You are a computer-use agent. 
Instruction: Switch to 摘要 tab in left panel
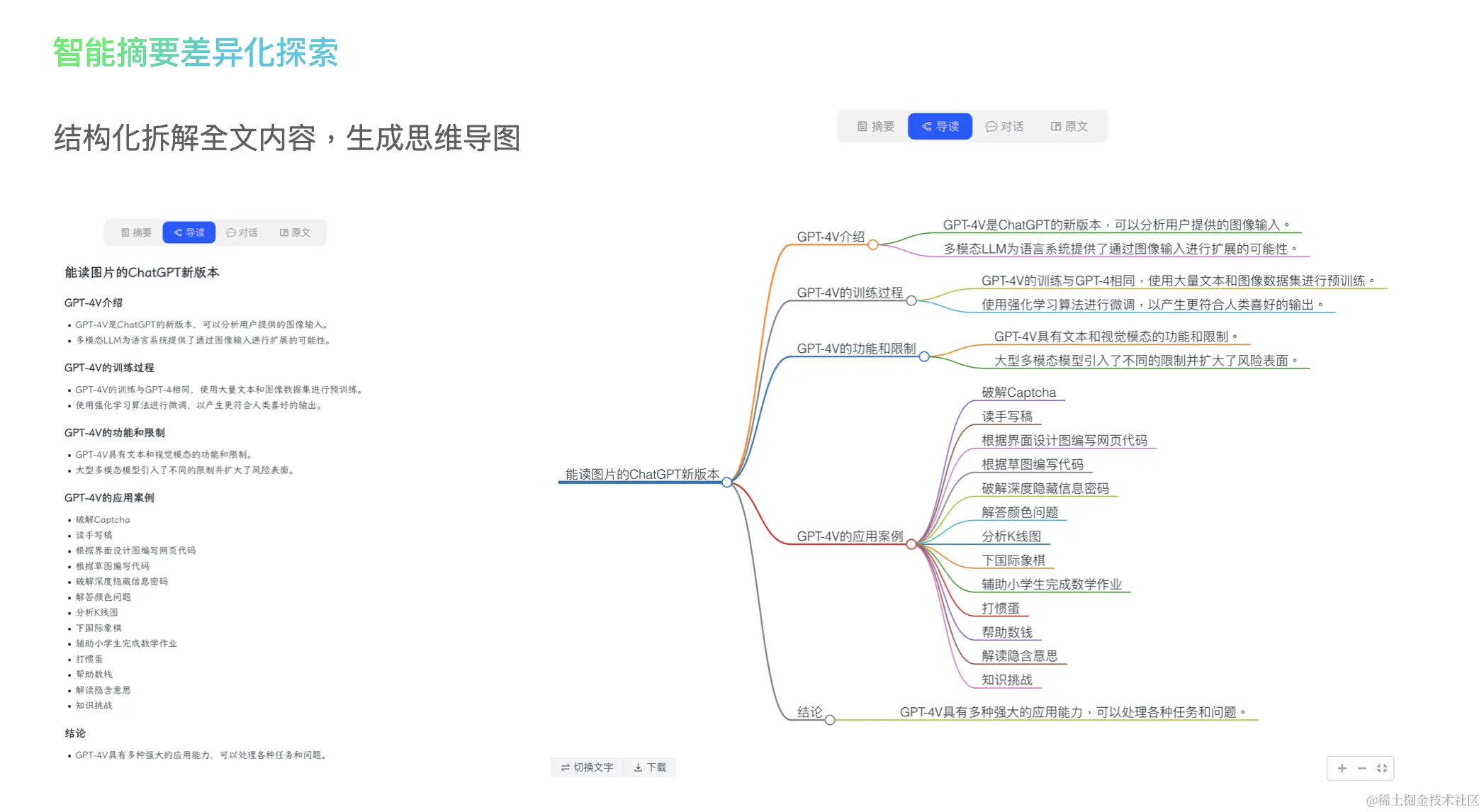pyautogui.click(x=136, y=232)
